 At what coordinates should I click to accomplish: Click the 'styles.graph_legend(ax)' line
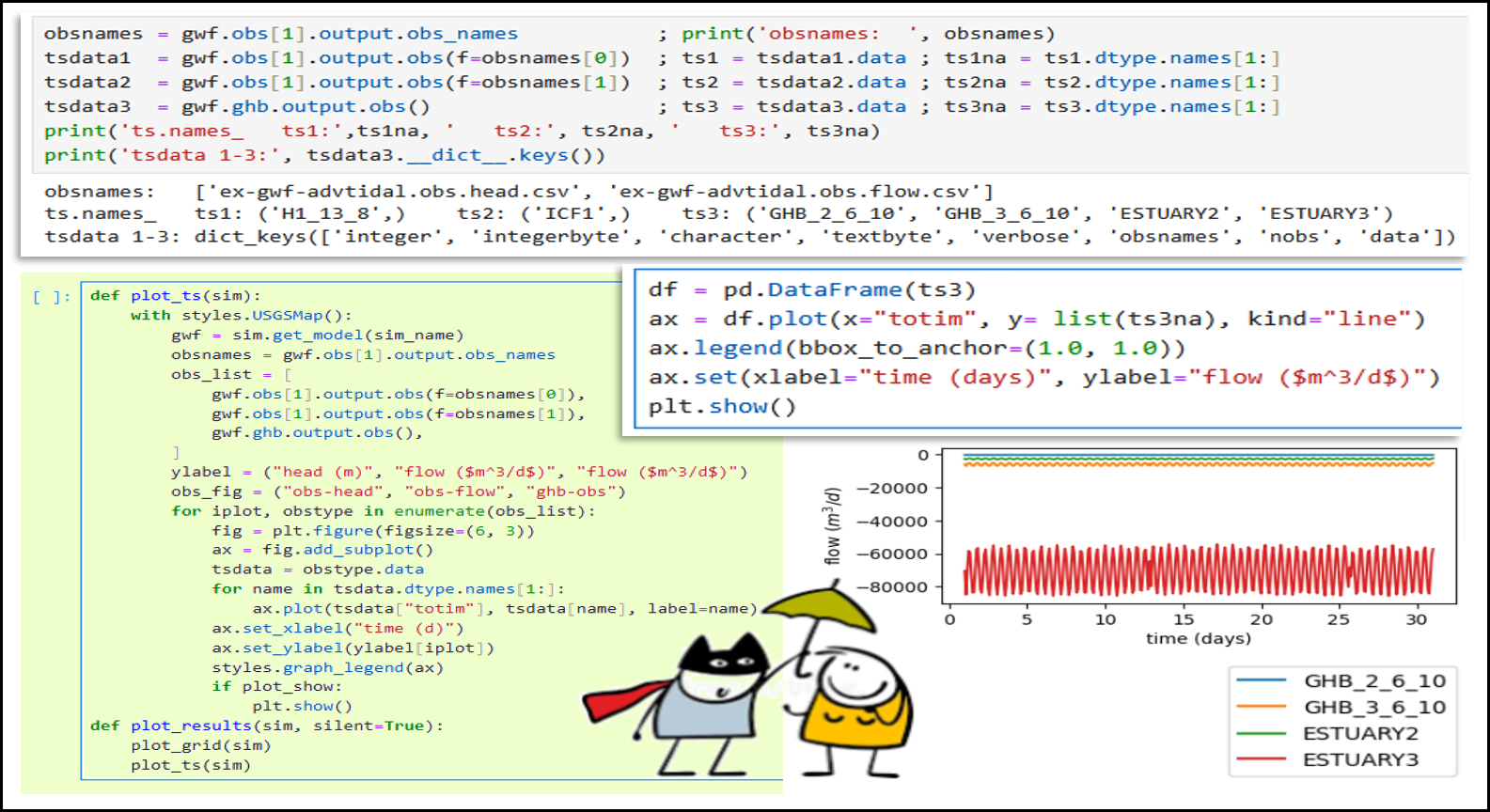click(327, 668)
